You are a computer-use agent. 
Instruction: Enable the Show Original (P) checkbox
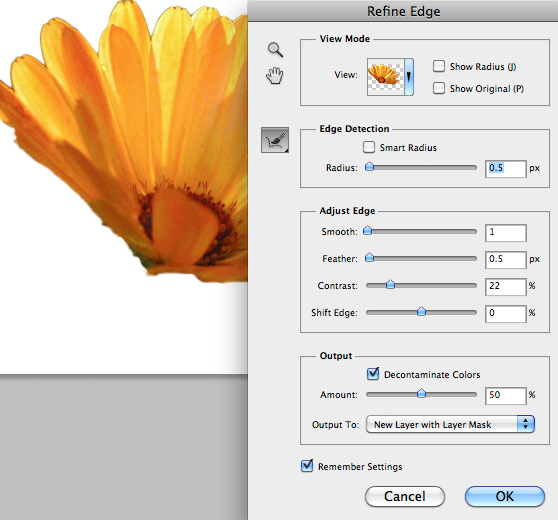tap(439, 88)
